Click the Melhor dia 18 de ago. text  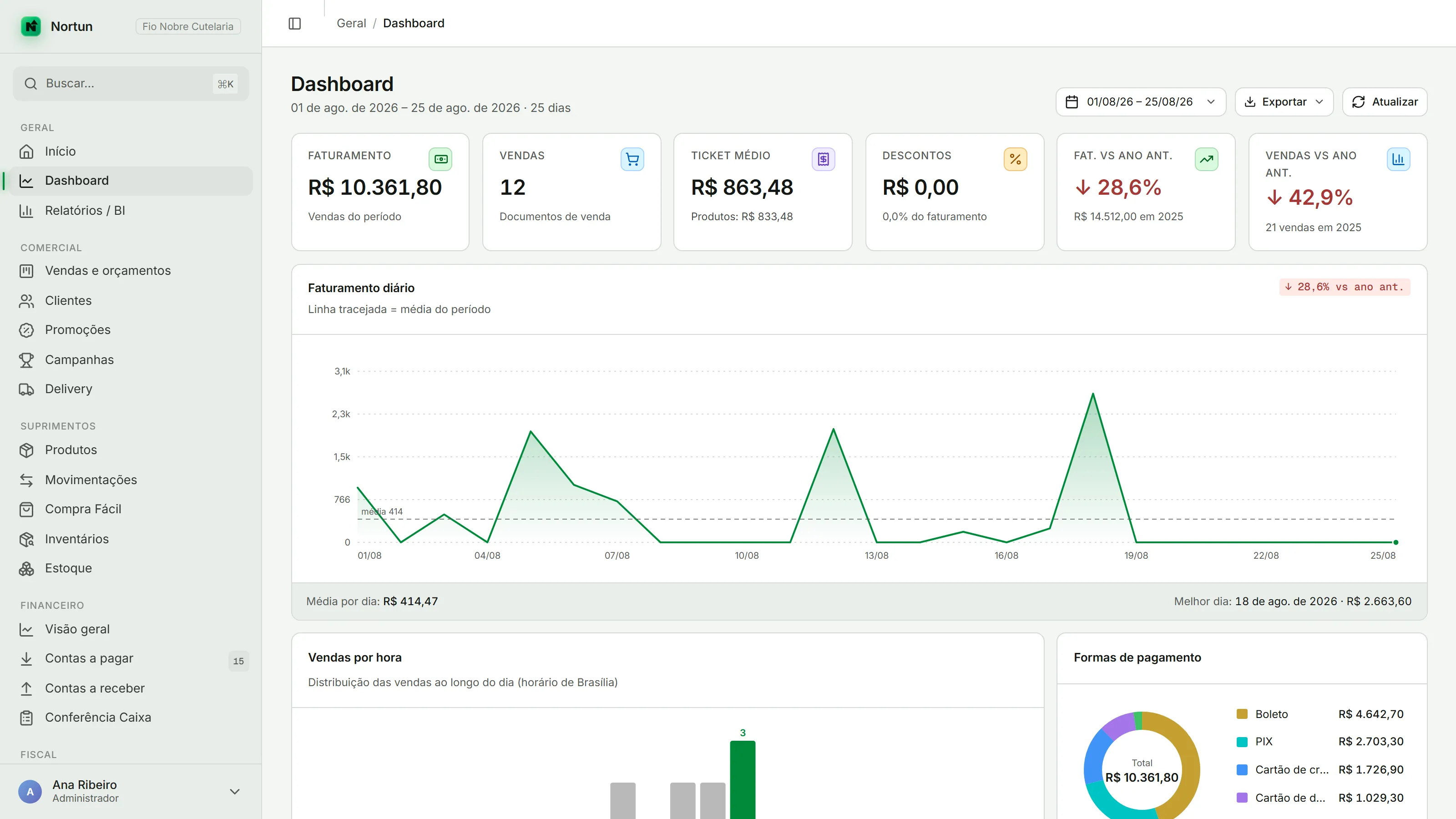pos(1293,602)
